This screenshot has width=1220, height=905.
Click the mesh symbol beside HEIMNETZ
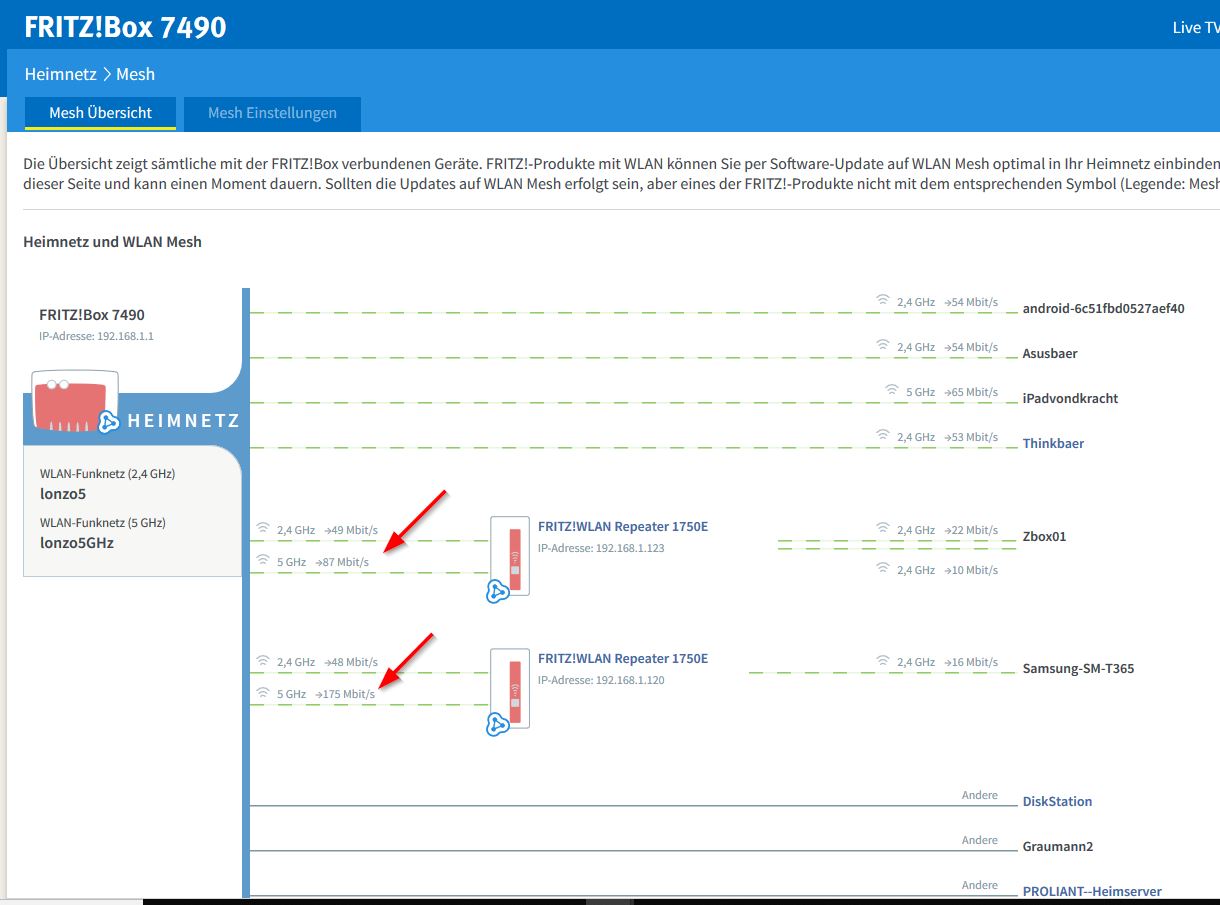(109, 421)
